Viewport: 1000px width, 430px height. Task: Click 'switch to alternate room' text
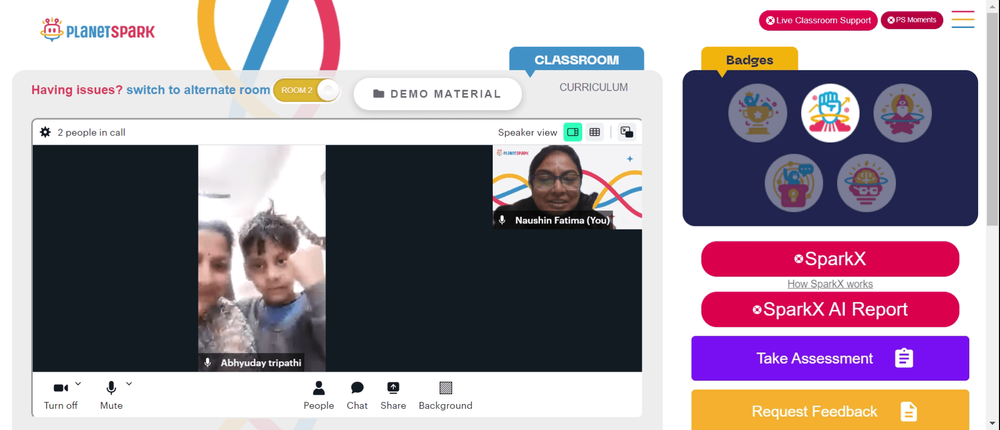point(198,90)
